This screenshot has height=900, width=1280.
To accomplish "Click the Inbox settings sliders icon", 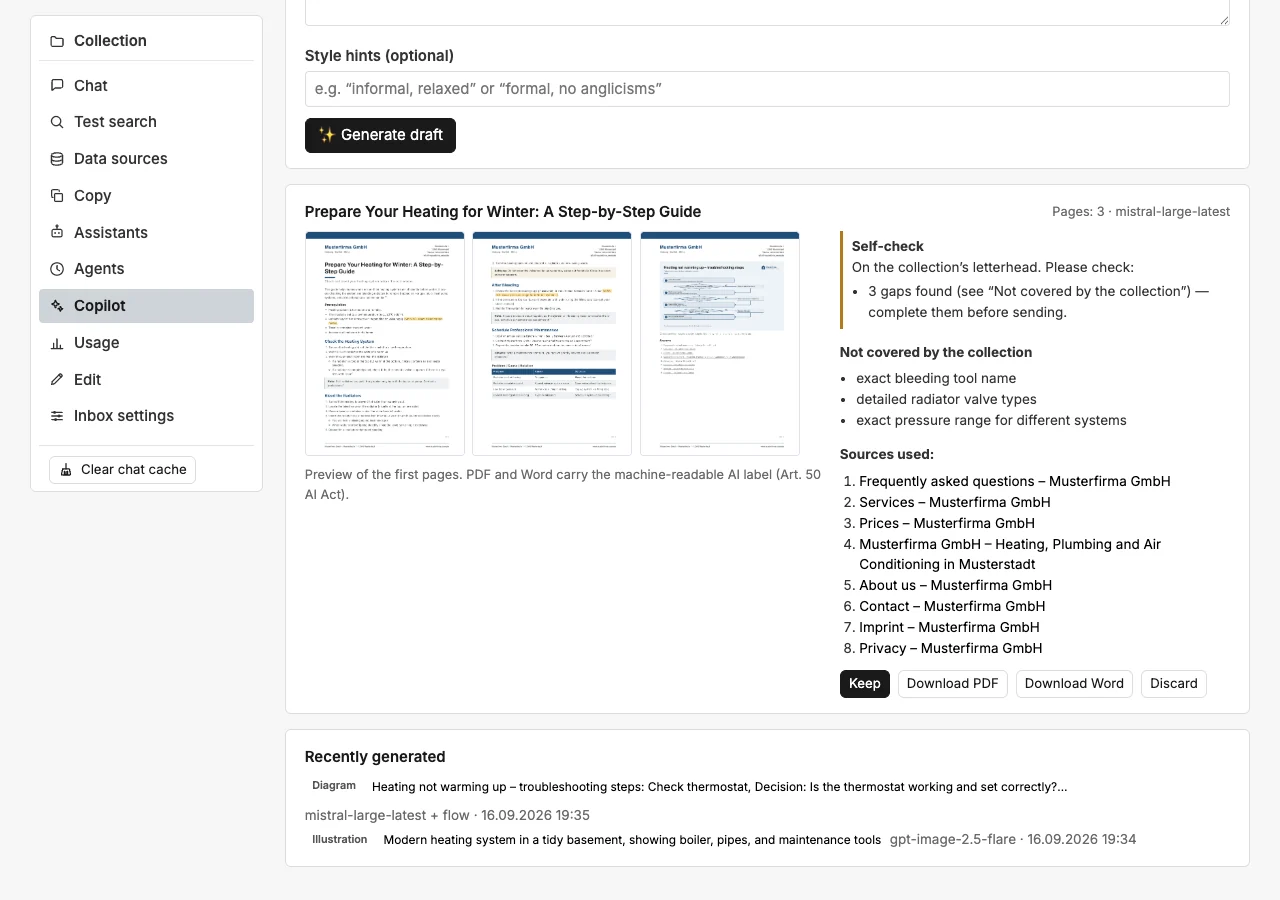I will pos(57,416).
